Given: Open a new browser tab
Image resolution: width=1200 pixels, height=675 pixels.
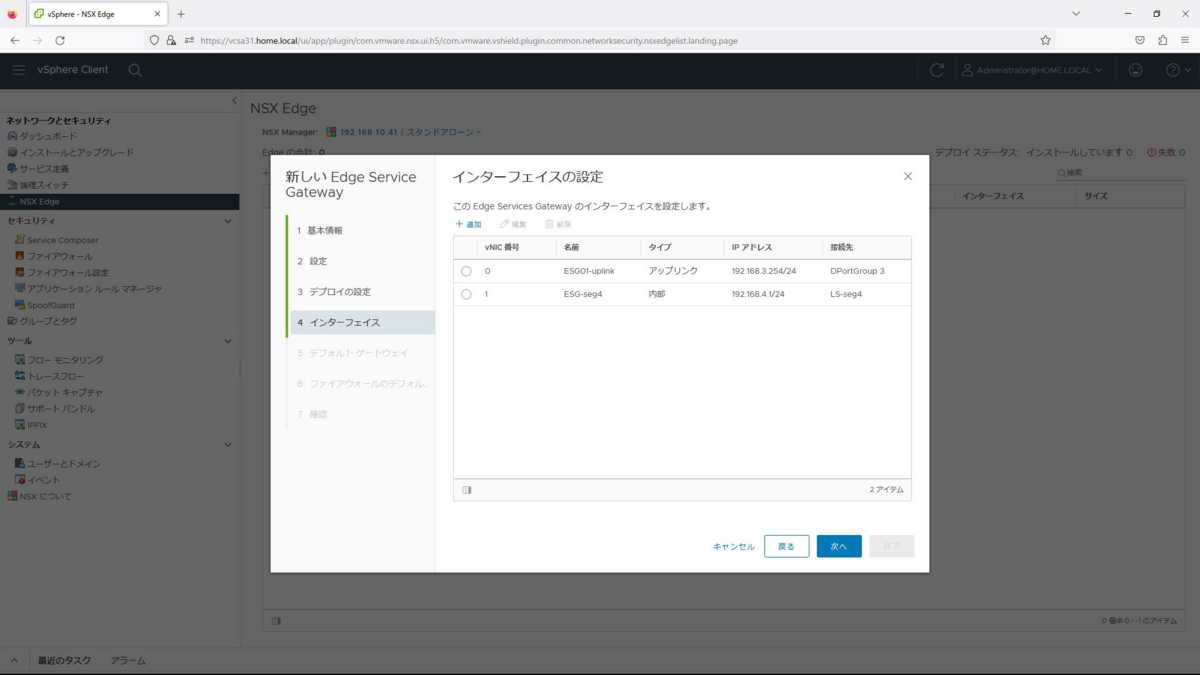Looking at the screenshot, I should coord(181,14).
